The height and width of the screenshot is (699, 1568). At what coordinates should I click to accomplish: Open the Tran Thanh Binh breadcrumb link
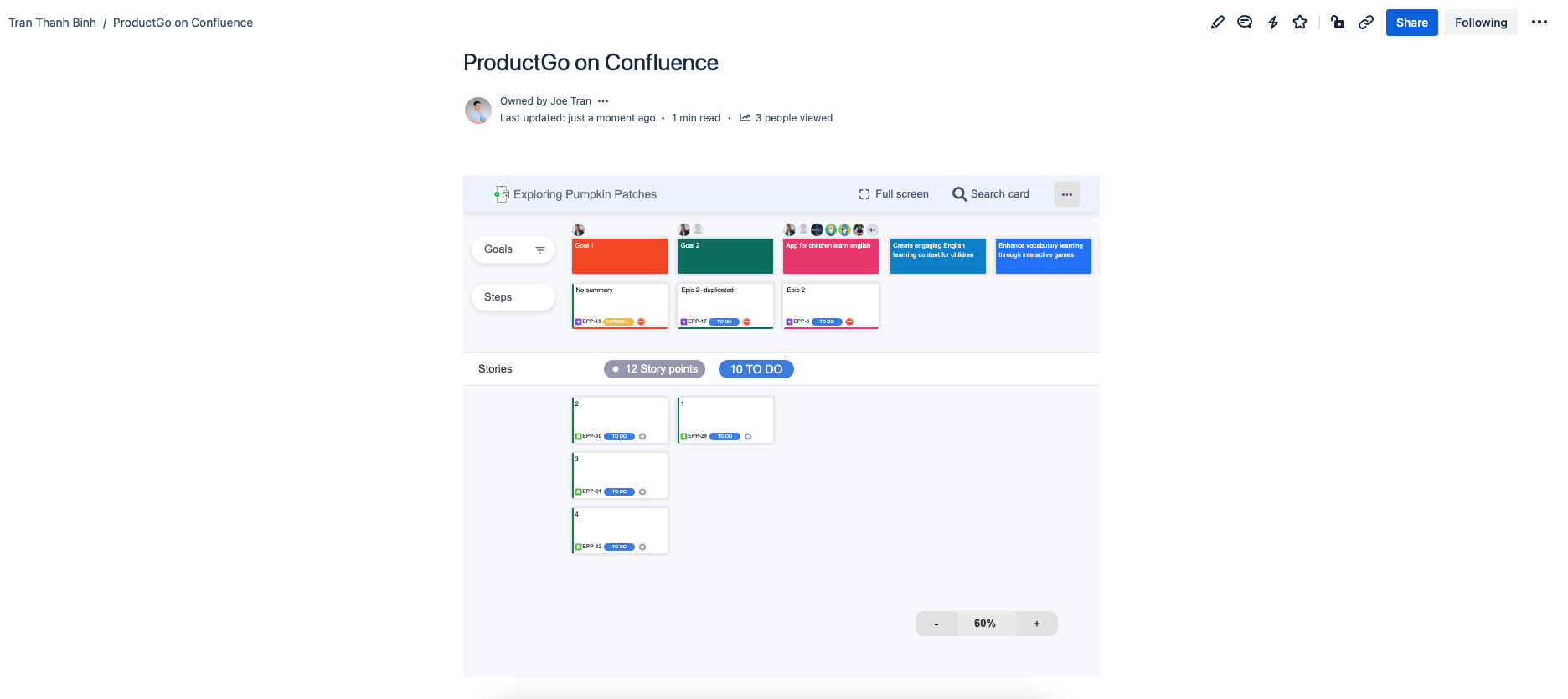tap(52, 23)
